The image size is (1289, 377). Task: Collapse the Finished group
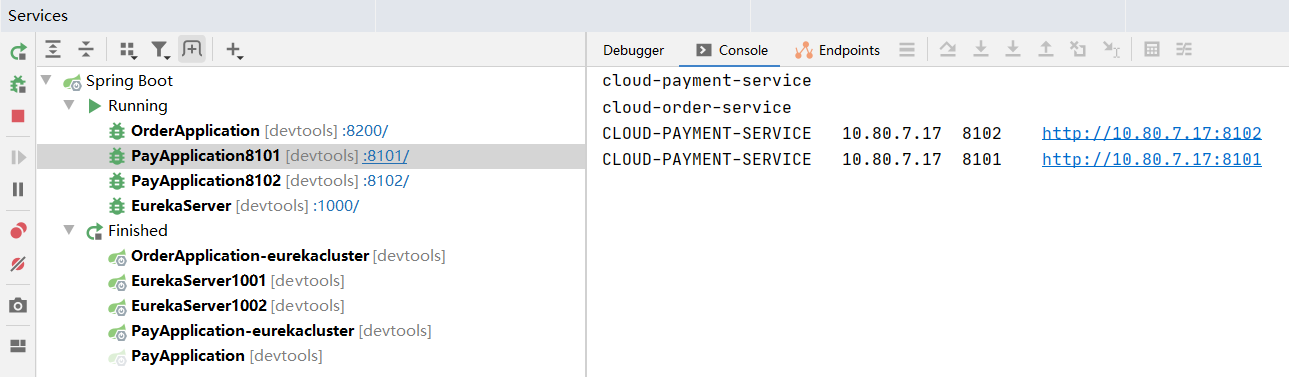click(x=69, y=231)
